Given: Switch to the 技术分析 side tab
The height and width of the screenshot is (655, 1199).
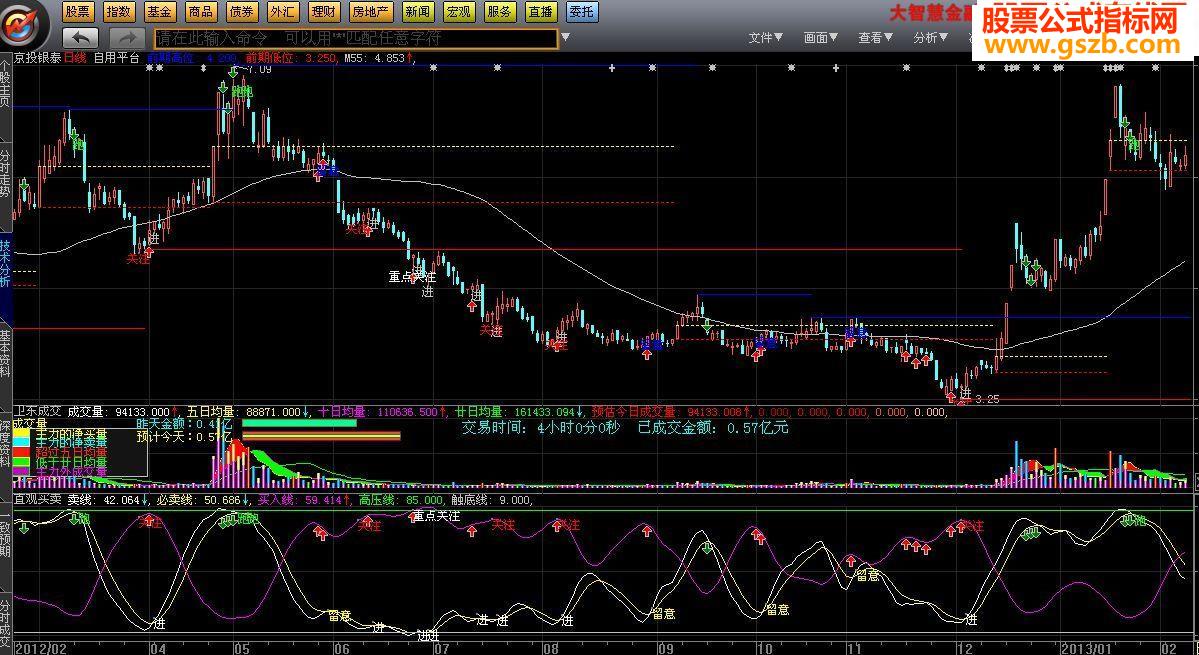Looking at the screenshot, I should pyautogui.click(x=5, y=264).
